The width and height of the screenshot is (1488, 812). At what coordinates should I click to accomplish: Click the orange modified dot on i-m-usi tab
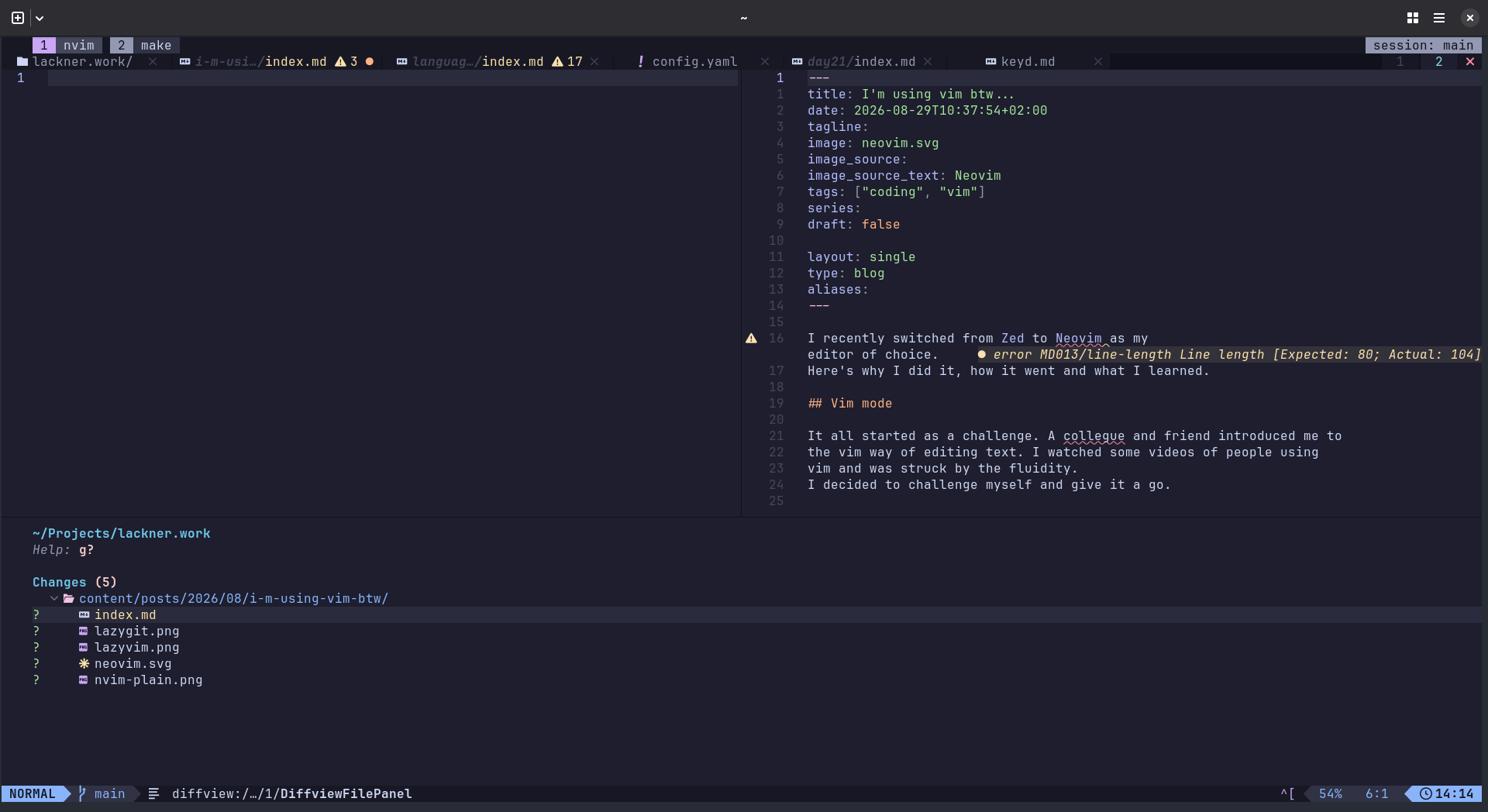pyautogui.click(x=370, y=61)
